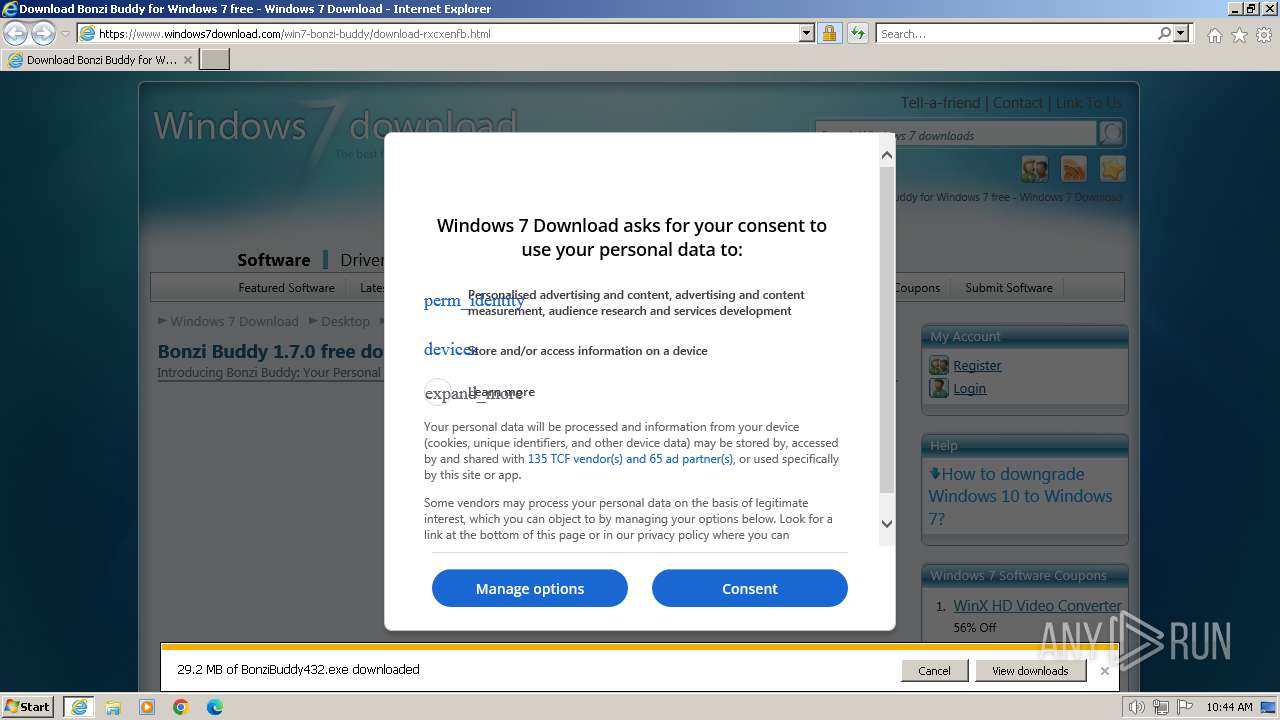The image size is (1280, 720).
Task: Close the Download Bonzi Buddy tab
Action: click(187, 60)
